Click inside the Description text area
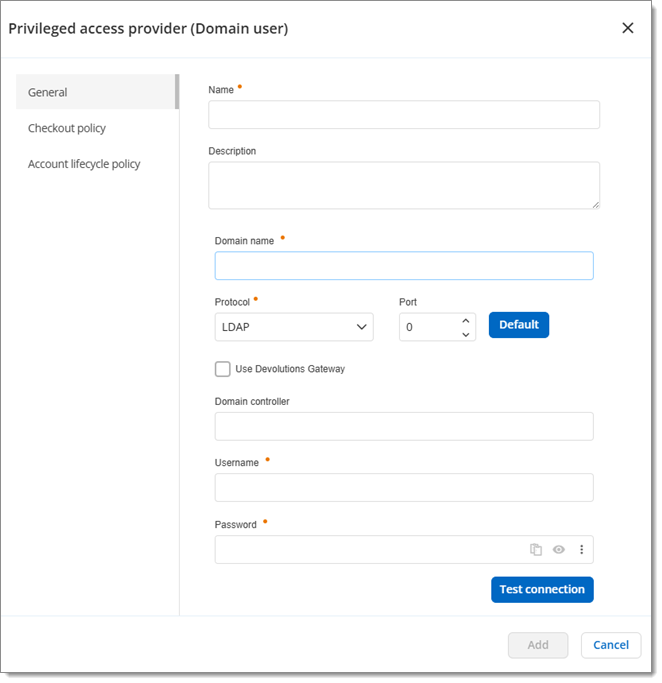662x683 pixels. pyautogui.click(x=404, y=186)
